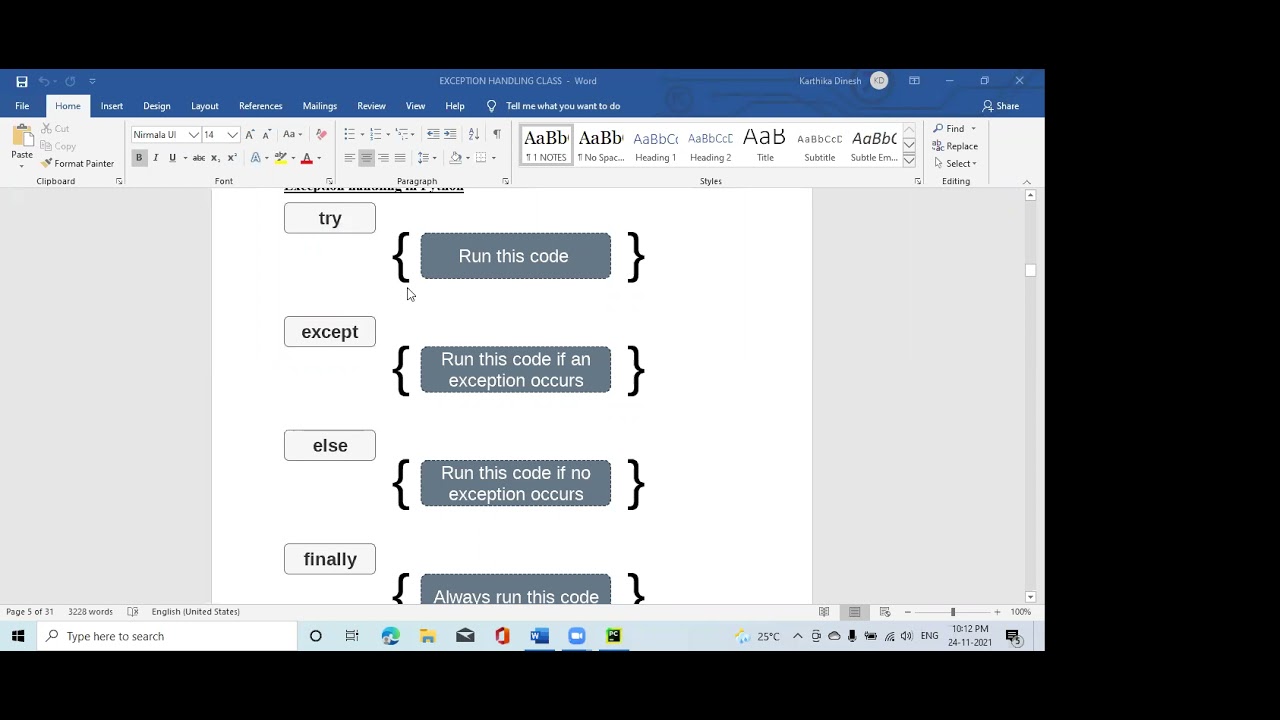Toggle Italic formatting
Viewport: 1280px width, 720px height.
click(156, 158)
